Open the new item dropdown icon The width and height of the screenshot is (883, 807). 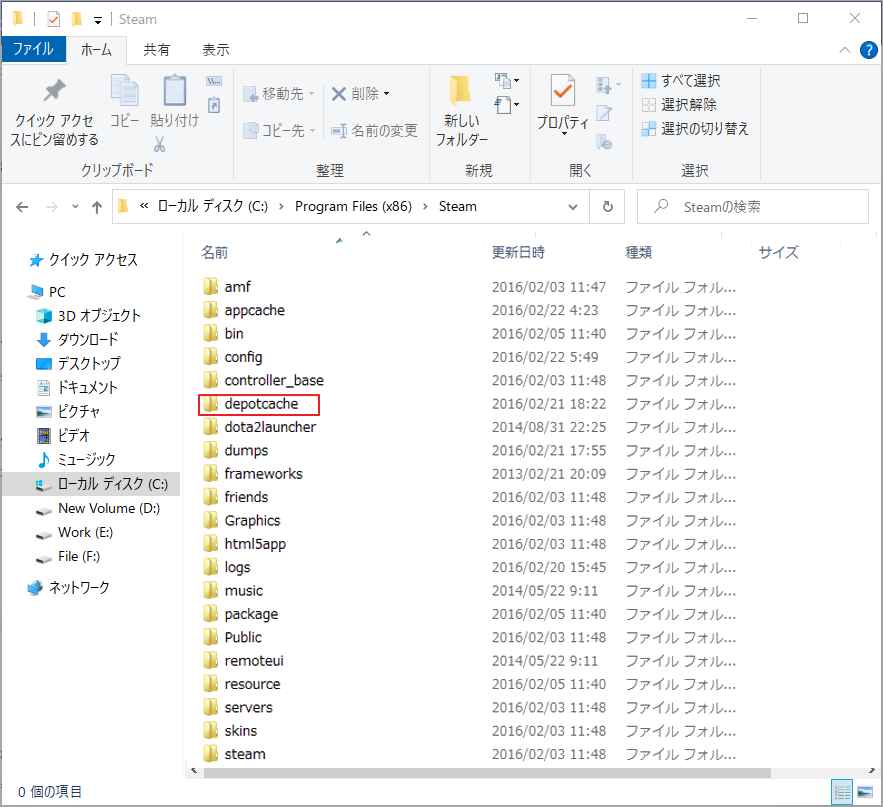click(x=506, y=81)
